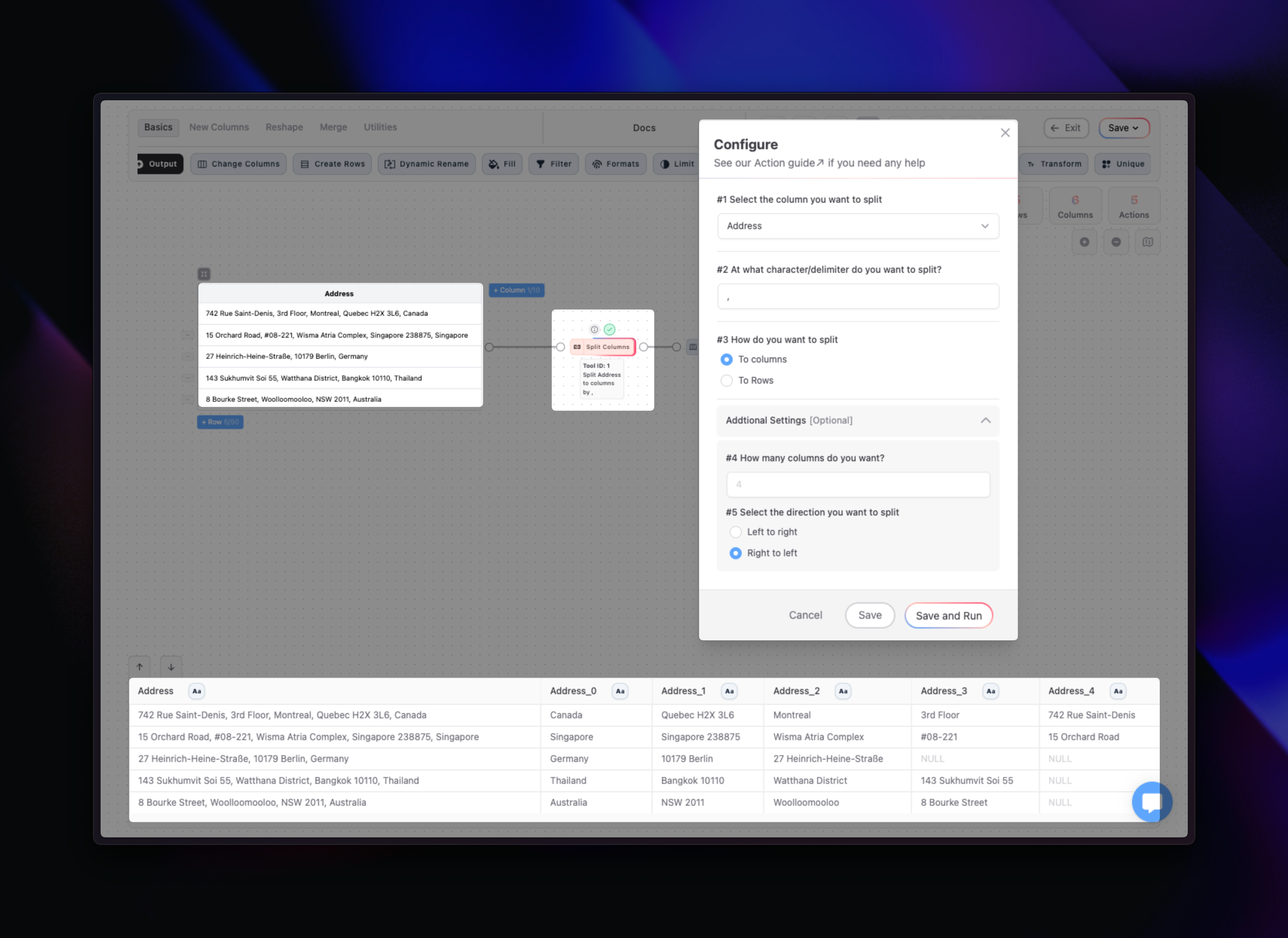The height and width of the screenshot is (938, 1288).
Task: Collapse the Additional Settings section
Action: tap(985, 421)
